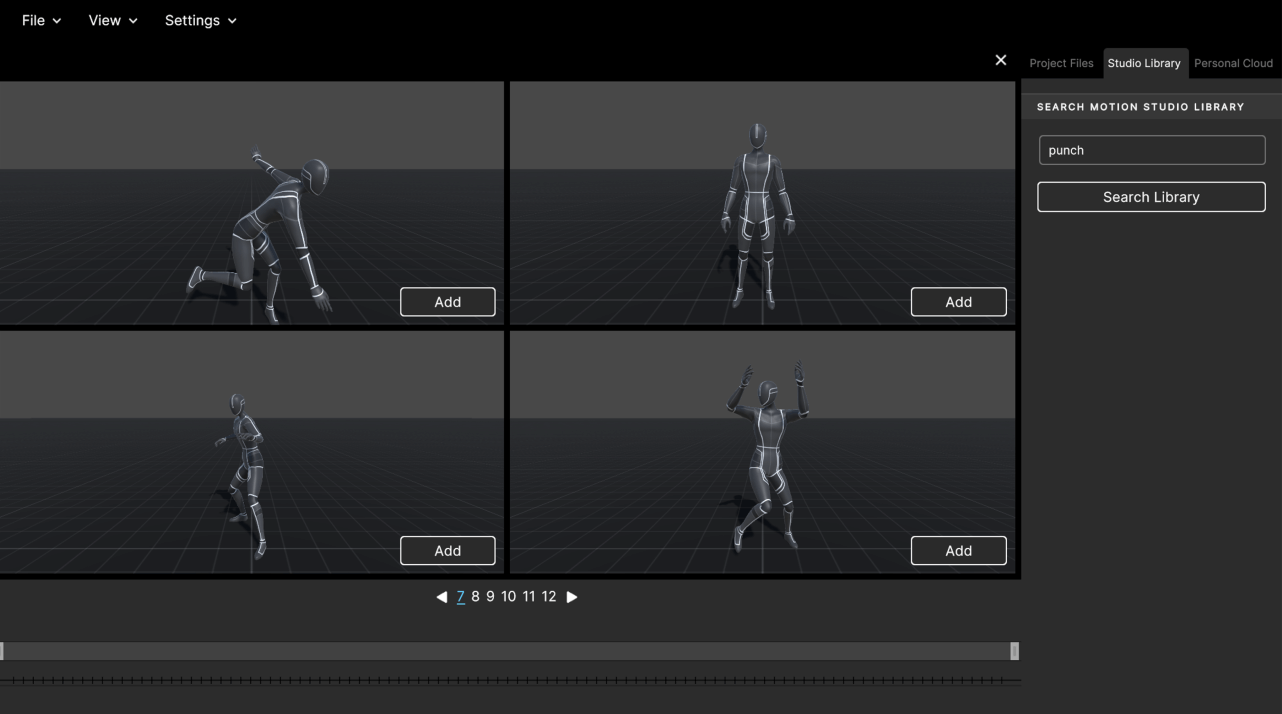1282x714 pixels.
Task: Go to results page 8
Action: tap(475, 596)
